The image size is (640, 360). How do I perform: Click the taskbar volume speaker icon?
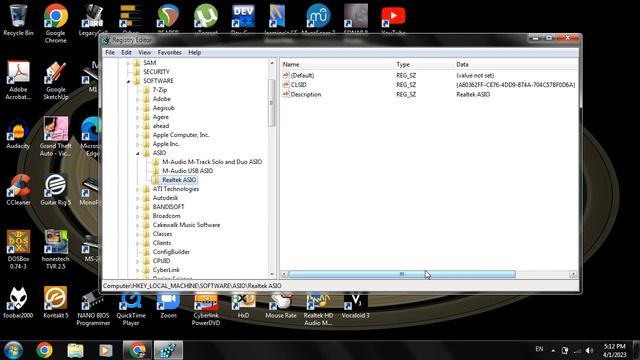point(589,350)
